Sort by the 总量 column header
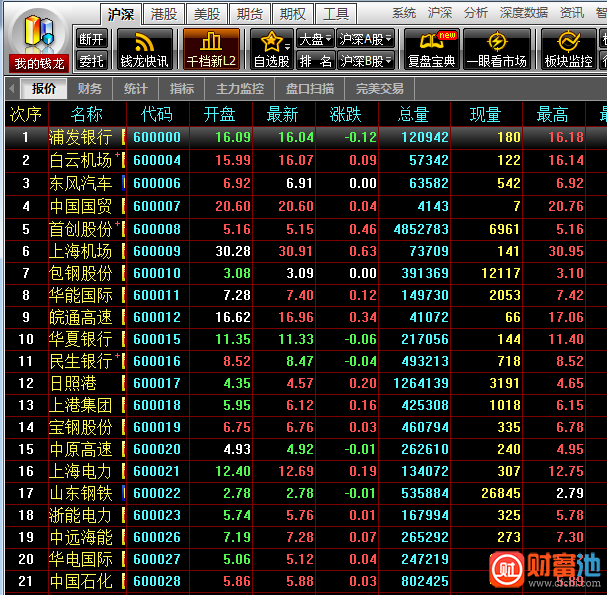This screenshot has width=607, height=595. pyautogui.click(x=413, y=115)
